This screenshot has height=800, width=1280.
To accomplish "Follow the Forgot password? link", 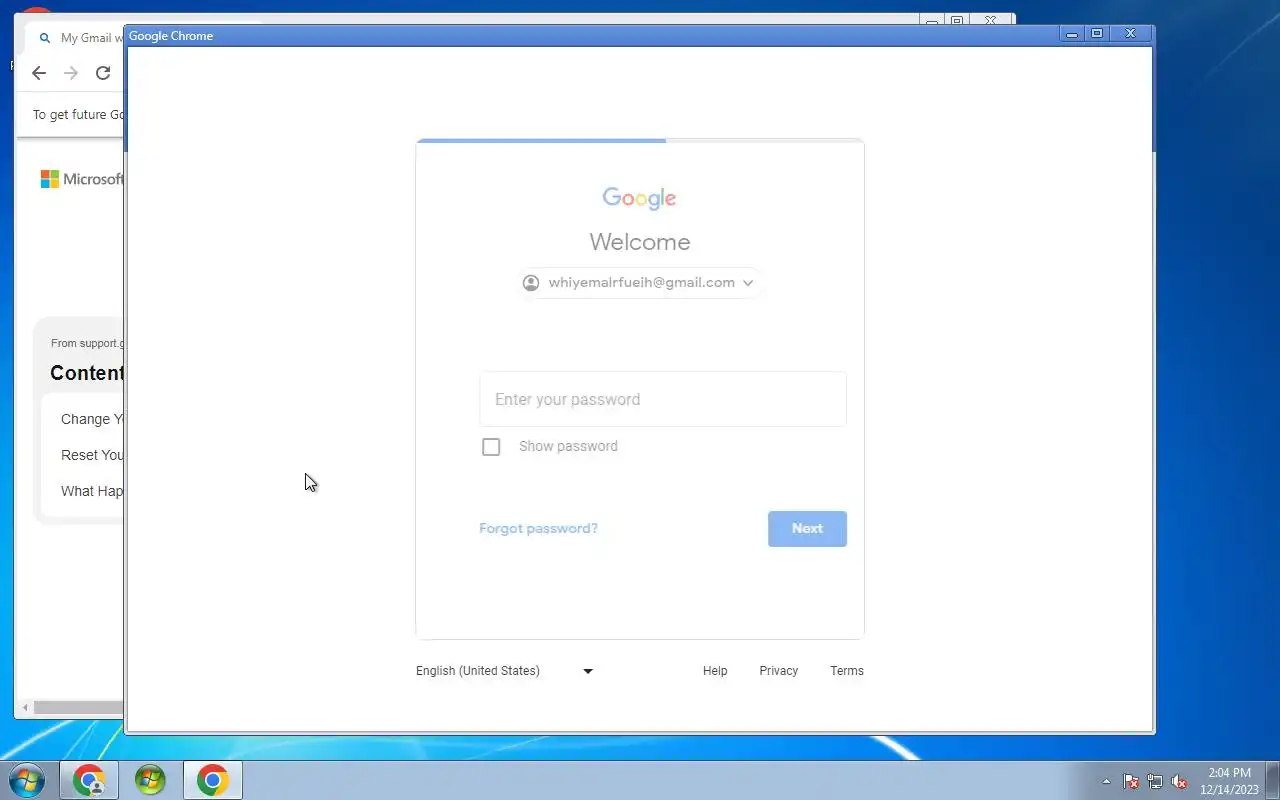I will [x=538, y=529].
